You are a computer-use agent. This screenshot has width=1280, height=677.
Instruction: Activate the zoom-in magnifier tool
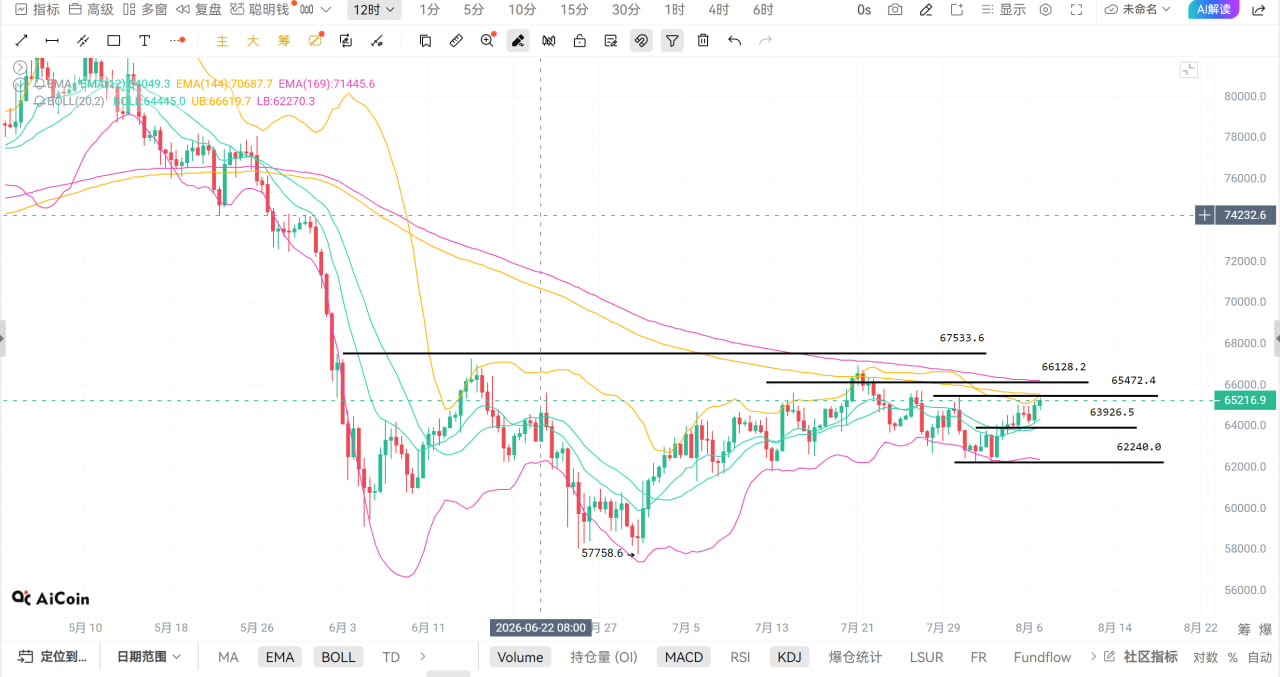coord(487,41)
